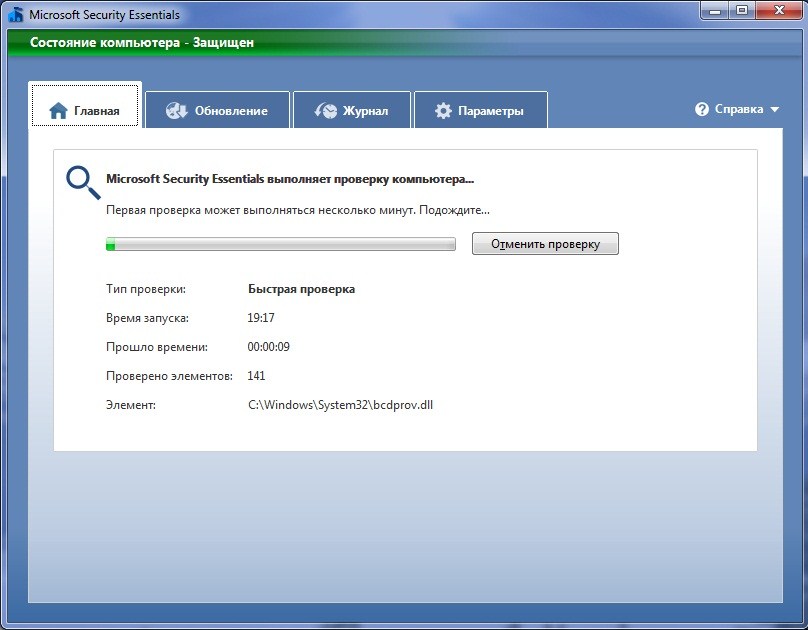Click the Первая проверка wait message
Image resolution: width=808 pixels, height=630 pixels.
click(298, 210)
